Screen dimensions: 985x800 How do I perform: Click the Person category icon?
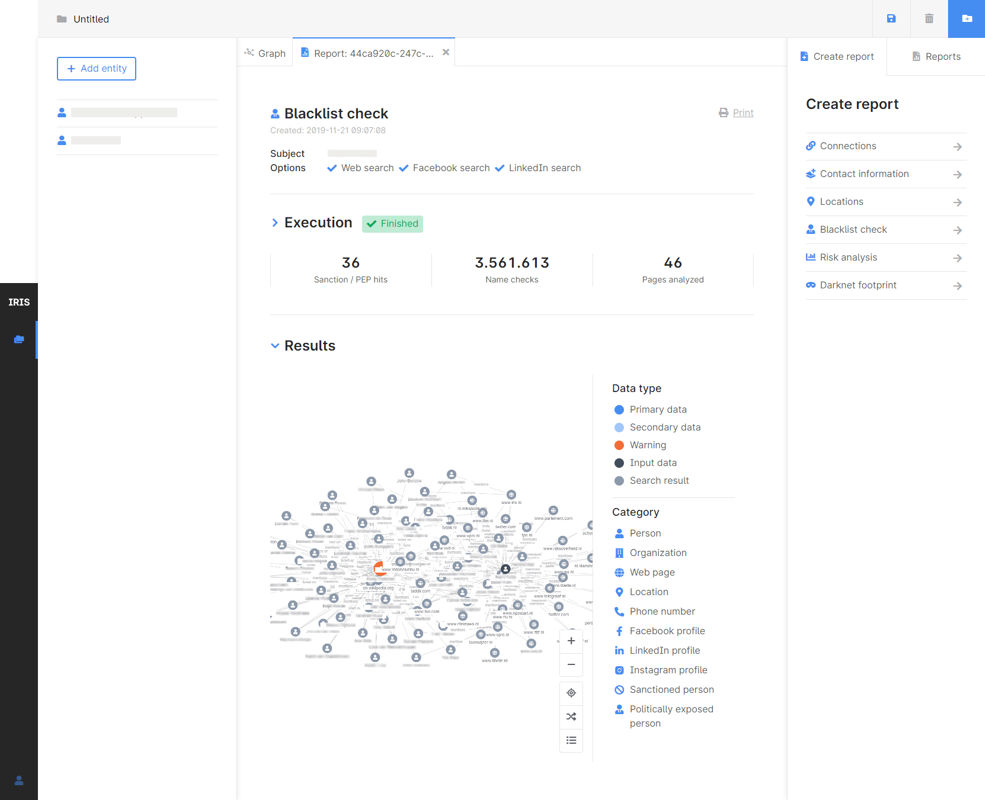pyautogui.click(x=619, y=533)
